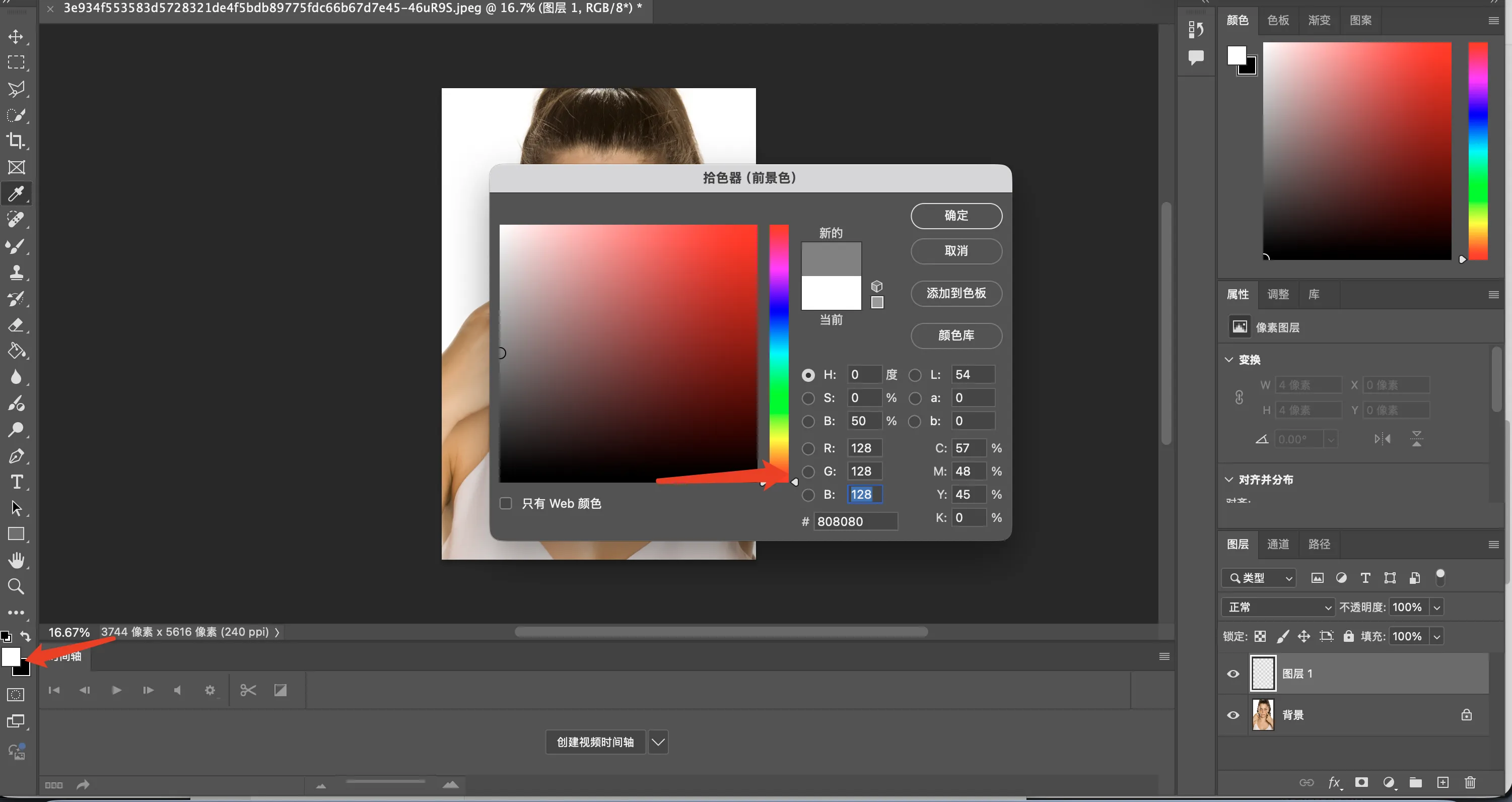1512x802 pixels.
Task: Select the Eraser tool
Action: (16, 324)
